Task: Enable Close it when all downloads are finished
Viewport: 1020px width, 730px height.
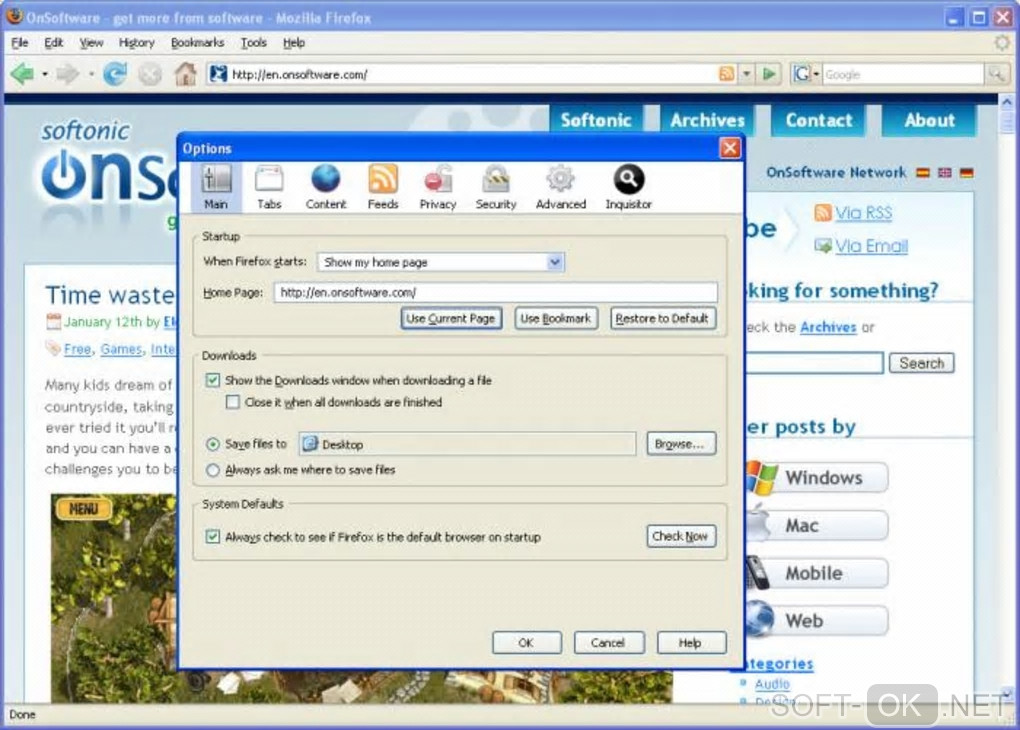Action: [x=232, y=402]
